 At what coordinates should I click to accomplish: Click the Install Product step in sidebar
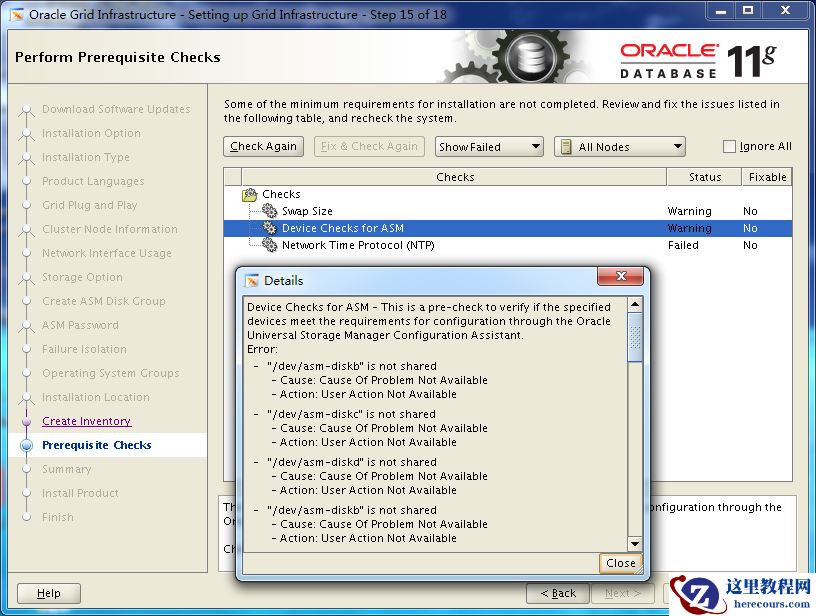pos(80,493)
